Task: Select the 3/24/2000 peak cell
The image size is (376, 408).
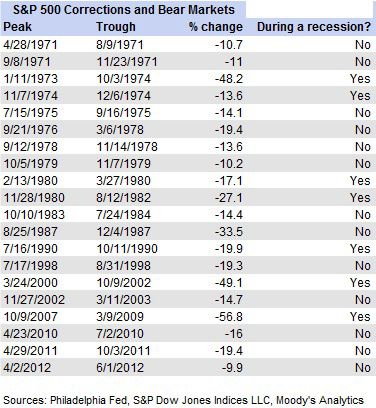Action: [30, 283]
